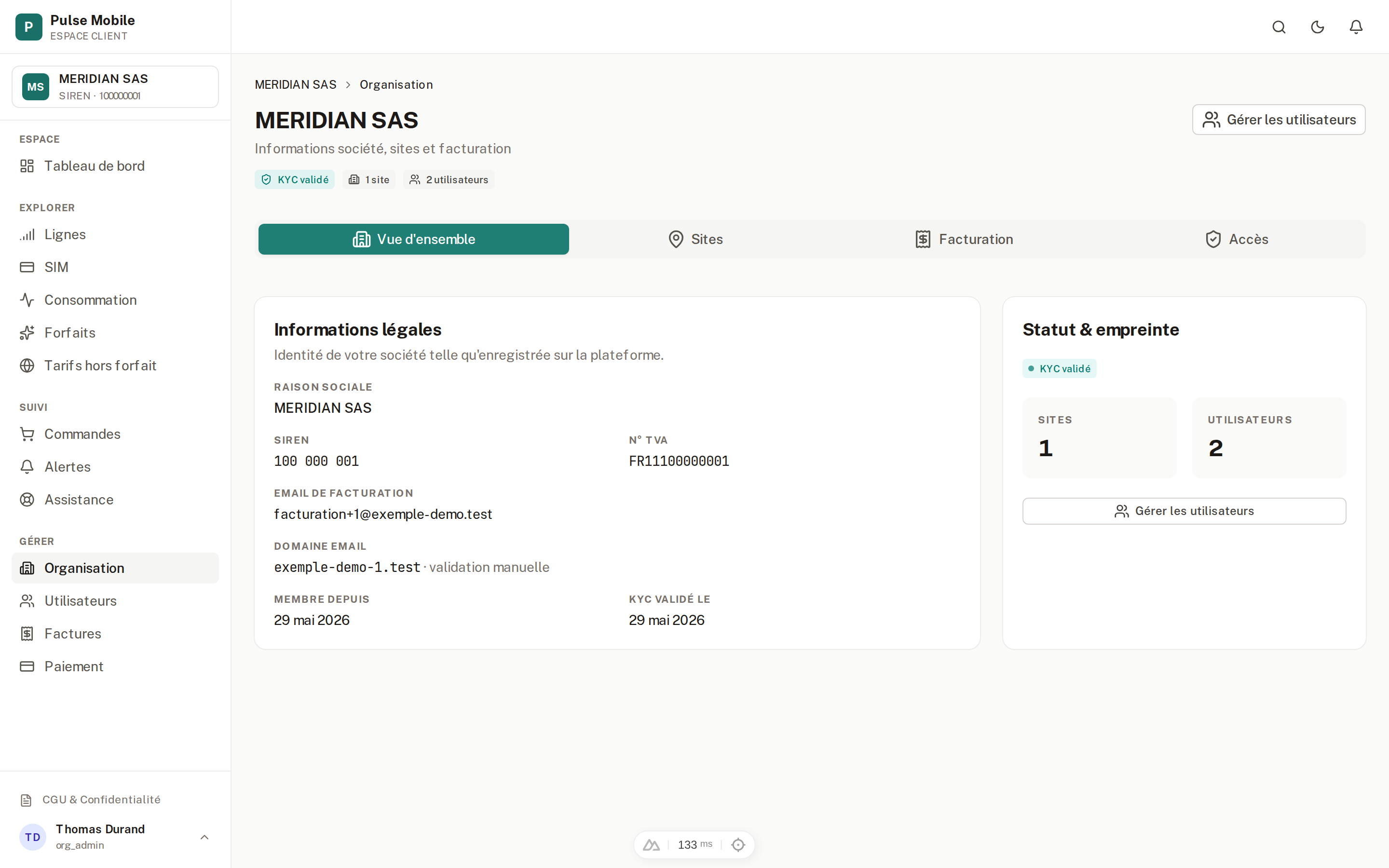
Task: Open Consommation in sidebar
Action: click(x=115, y=299)
